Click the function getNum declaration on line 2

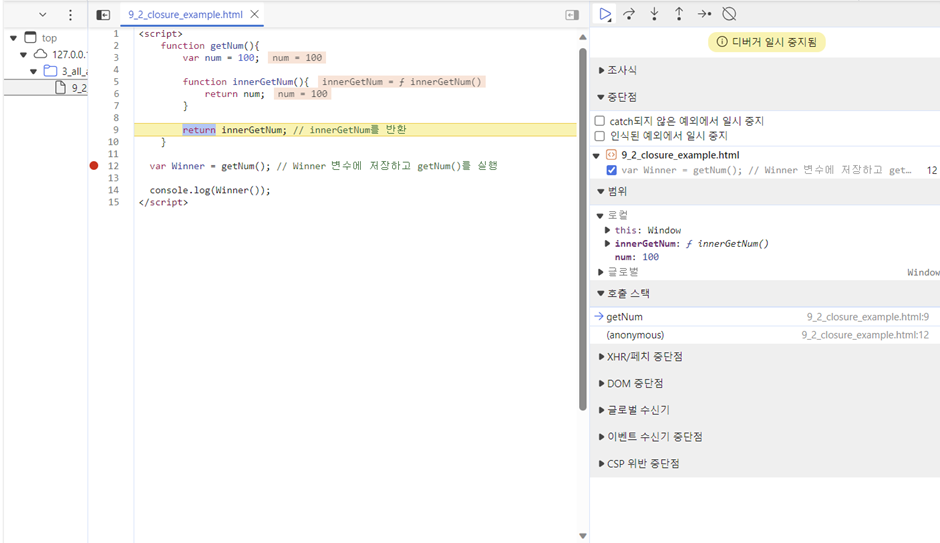pos(210,46)
